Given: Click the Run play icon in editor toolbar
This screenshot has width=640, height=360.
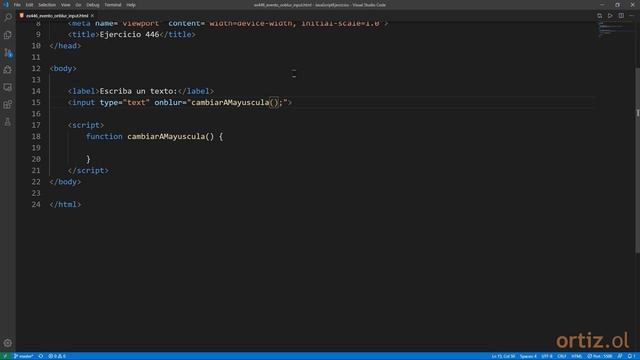Looking at the screenshot, I should click(610, 16).
